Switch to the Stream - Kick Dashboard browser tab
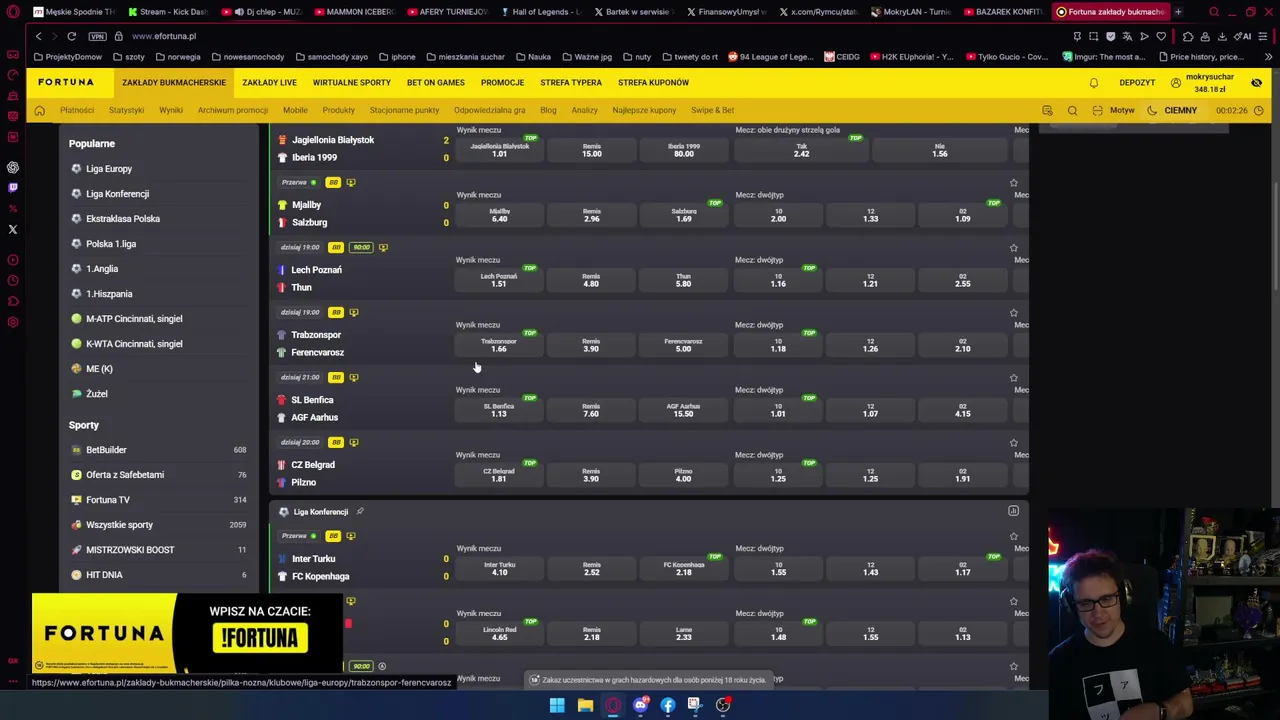Viewport: 1280px width, 720px height. (x=168, y=12)
